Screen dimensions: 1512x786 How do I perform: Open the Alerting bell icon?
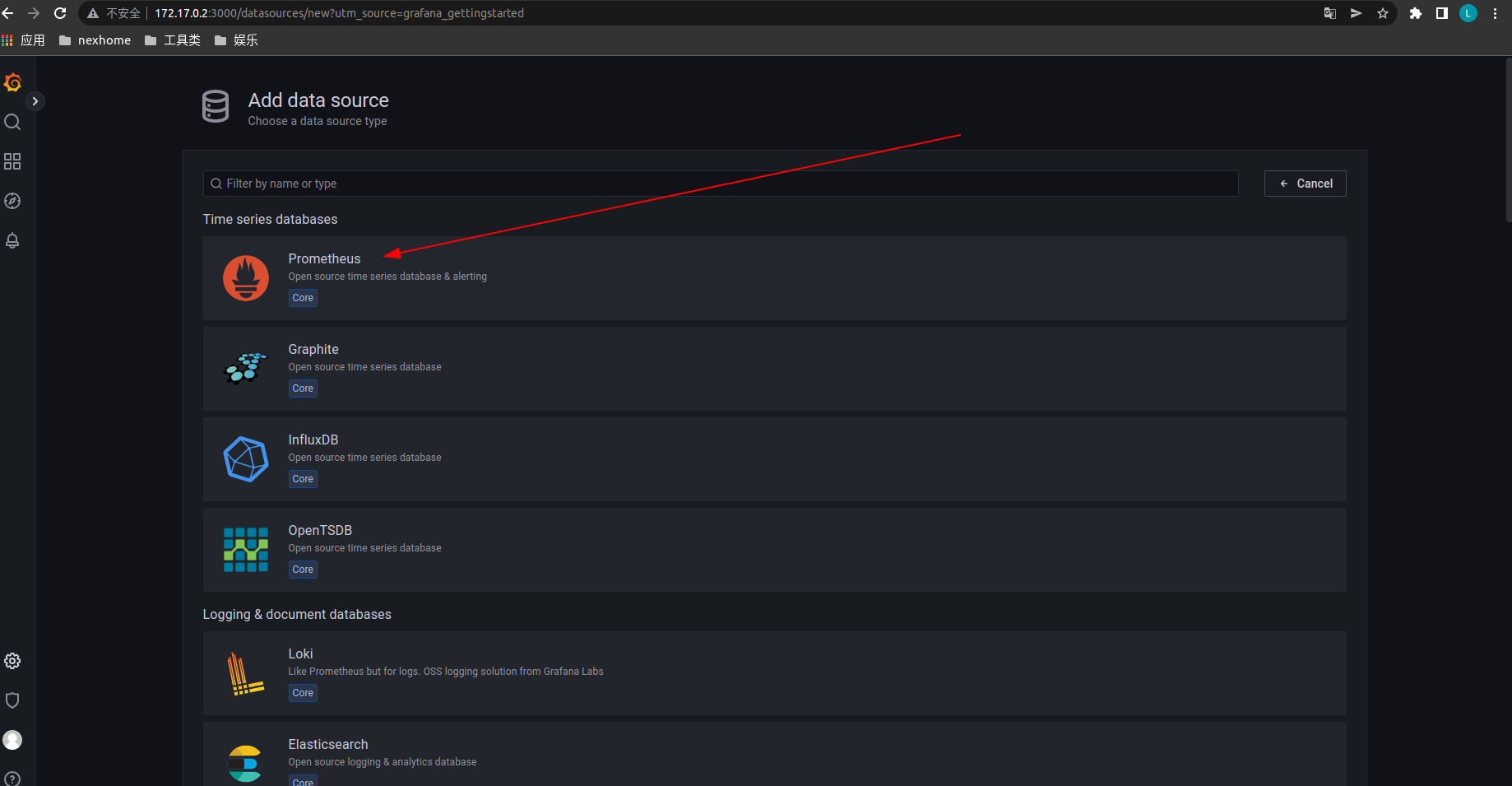tap(12, 240)
